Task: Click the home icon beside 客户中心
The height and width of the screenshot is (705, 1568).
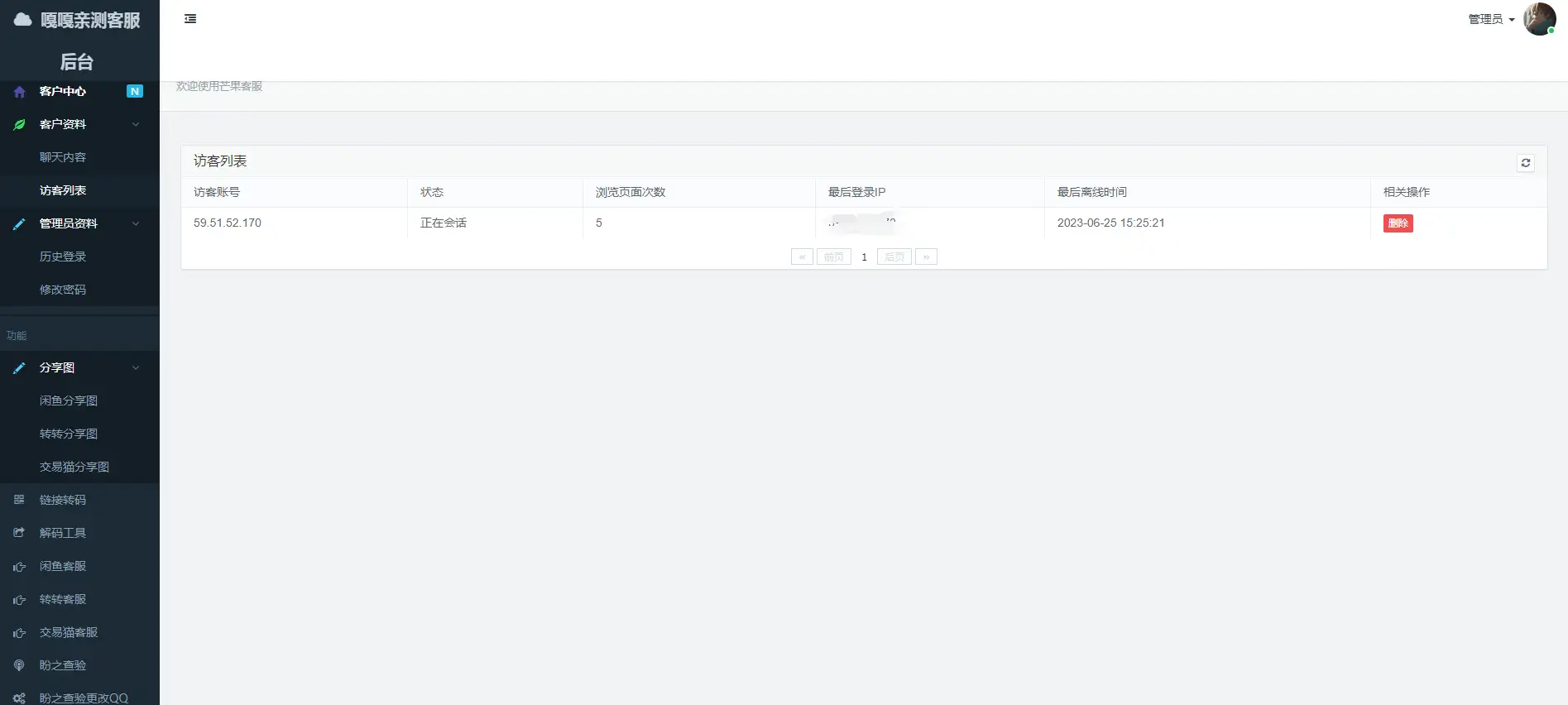Action: pyautogui.click(x=20, y=92)
